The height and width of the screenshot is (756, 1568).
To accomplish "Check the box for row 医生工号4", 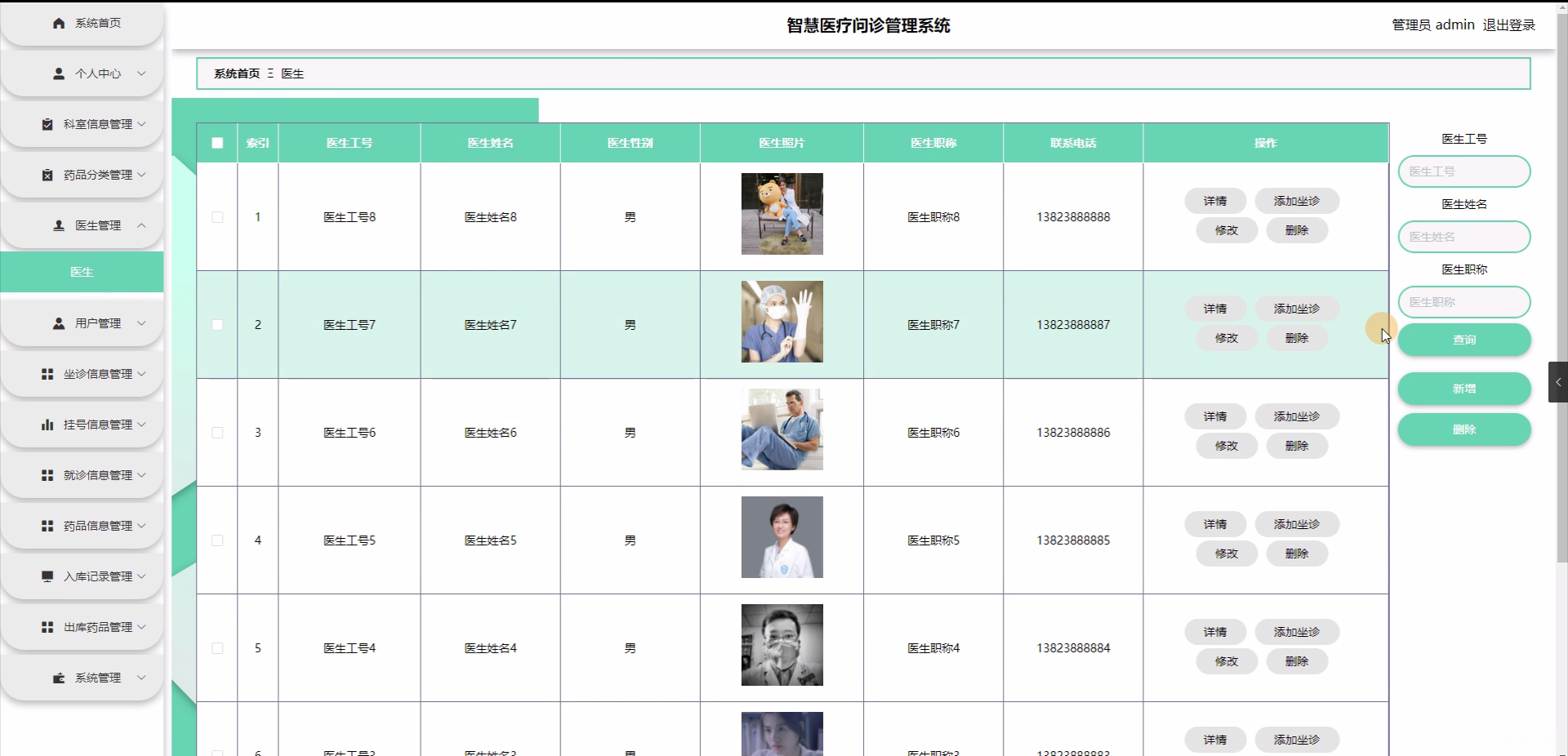I will click(217, 648).
